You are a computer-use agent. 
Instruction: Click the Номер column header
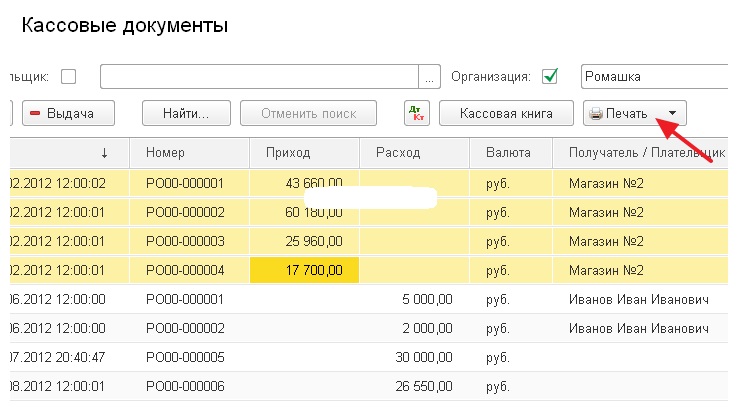point(190,153)
